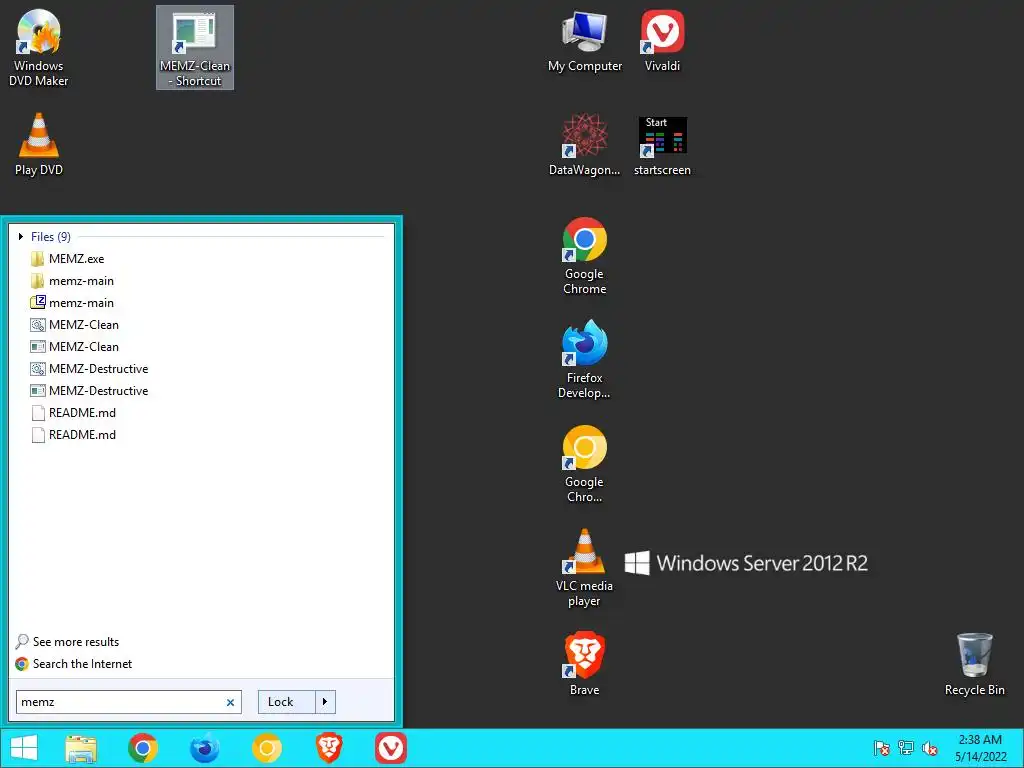Collapse the Files (9) results group arrow
The image size is (1024, 768).
pyautogui.click(x=21, y=236)
